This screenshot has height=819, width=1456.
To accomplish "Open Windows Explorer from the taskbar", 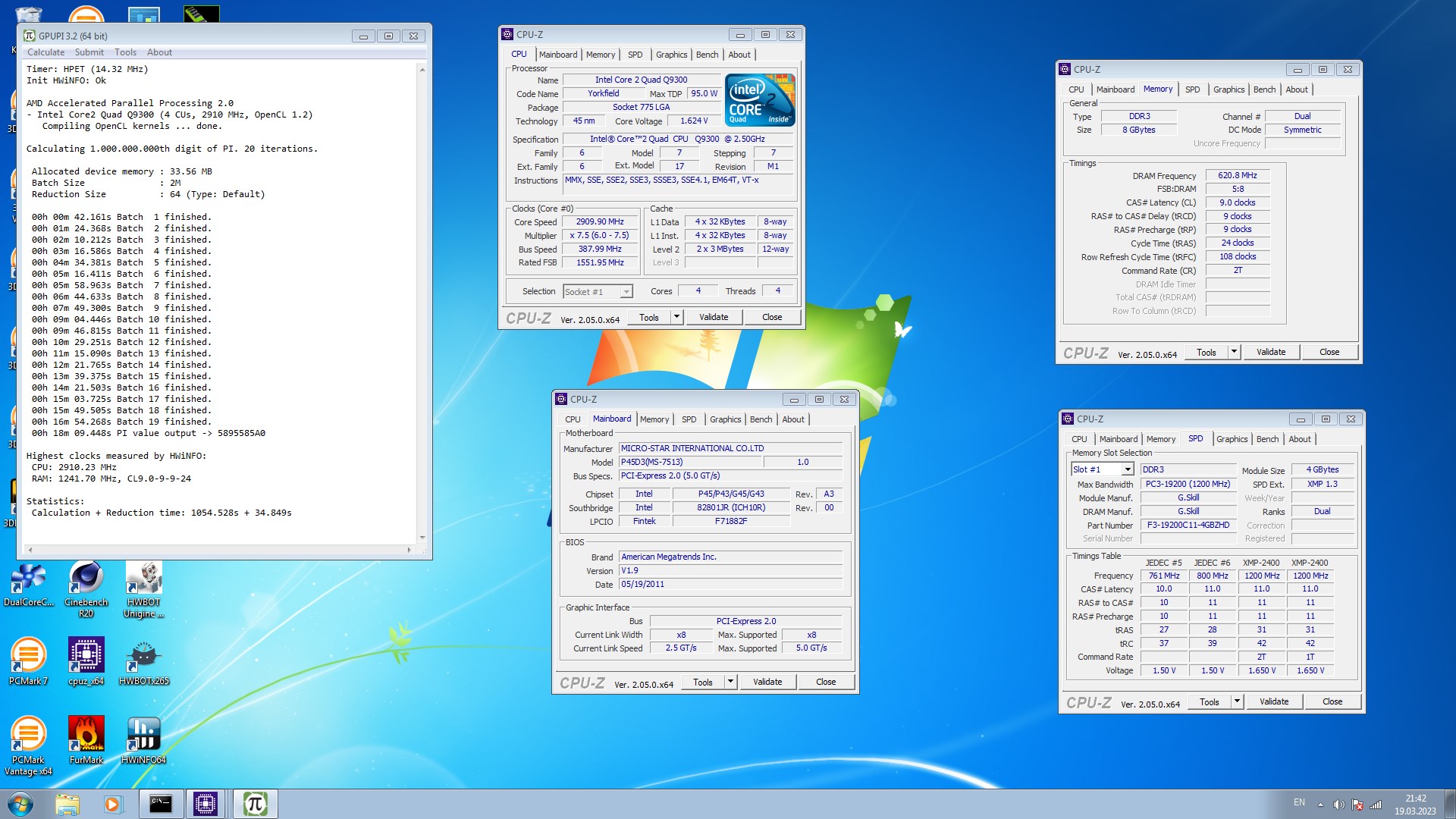I will [67, 804].
